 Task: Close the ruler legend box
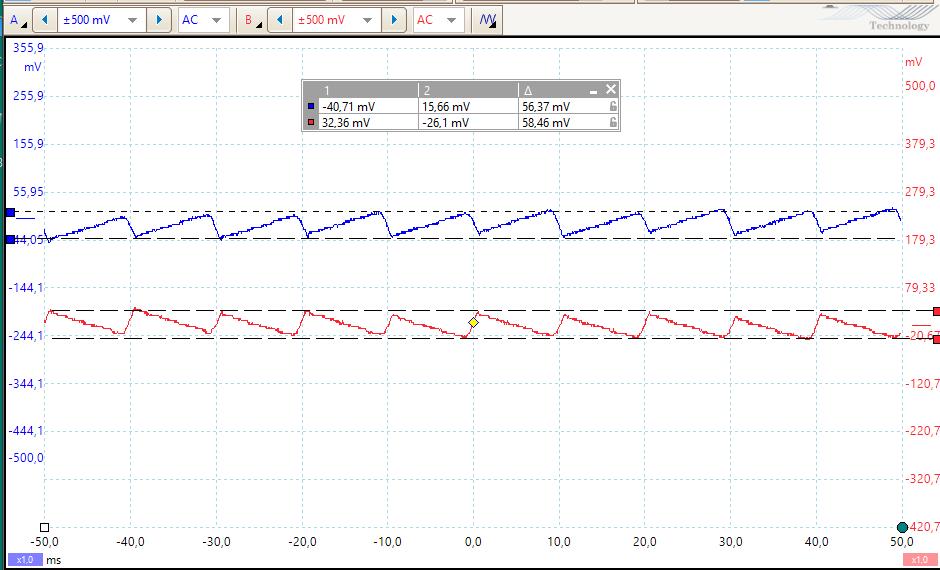[x=611, y=89]
